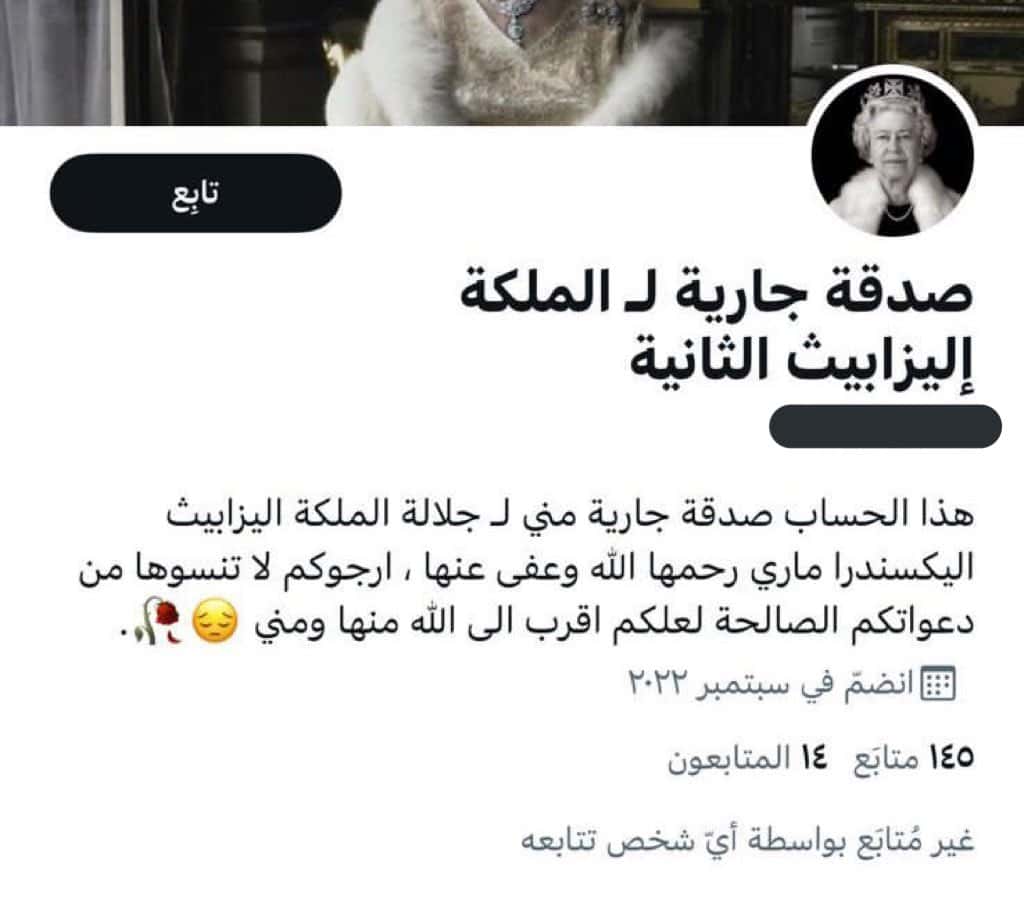
Task: Click bio line starting with هذا الحساب
Action: pos(569,514)
